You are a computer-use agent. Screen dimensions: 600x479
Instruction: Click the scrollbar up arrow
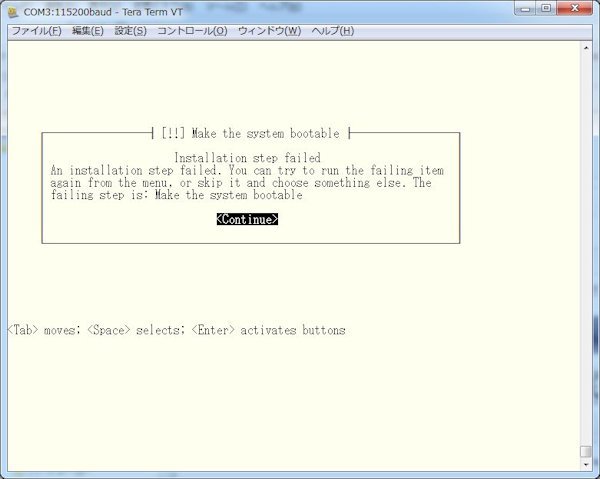coord(586,48)
